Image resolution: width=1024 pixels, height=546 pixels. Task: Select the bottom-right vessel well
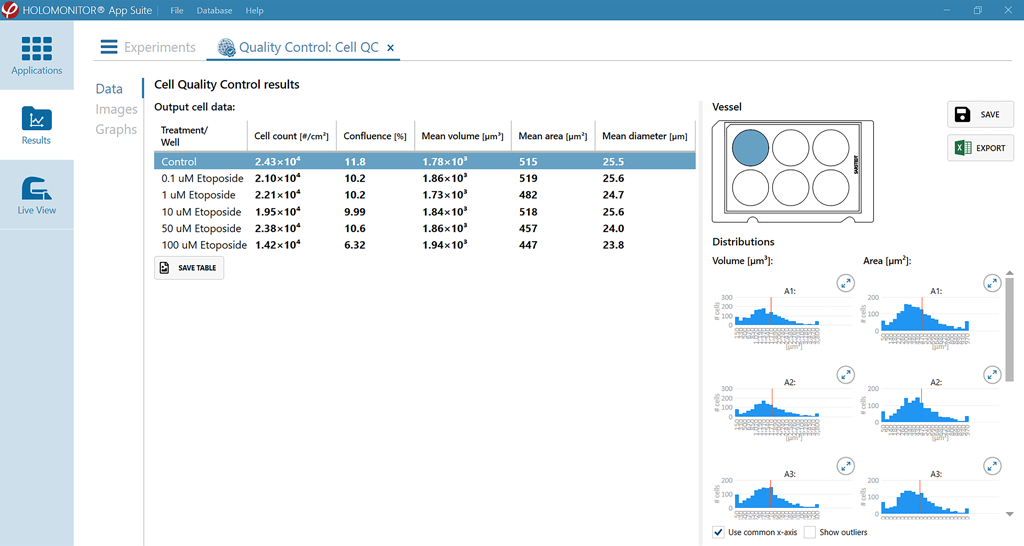click(831, 187)
